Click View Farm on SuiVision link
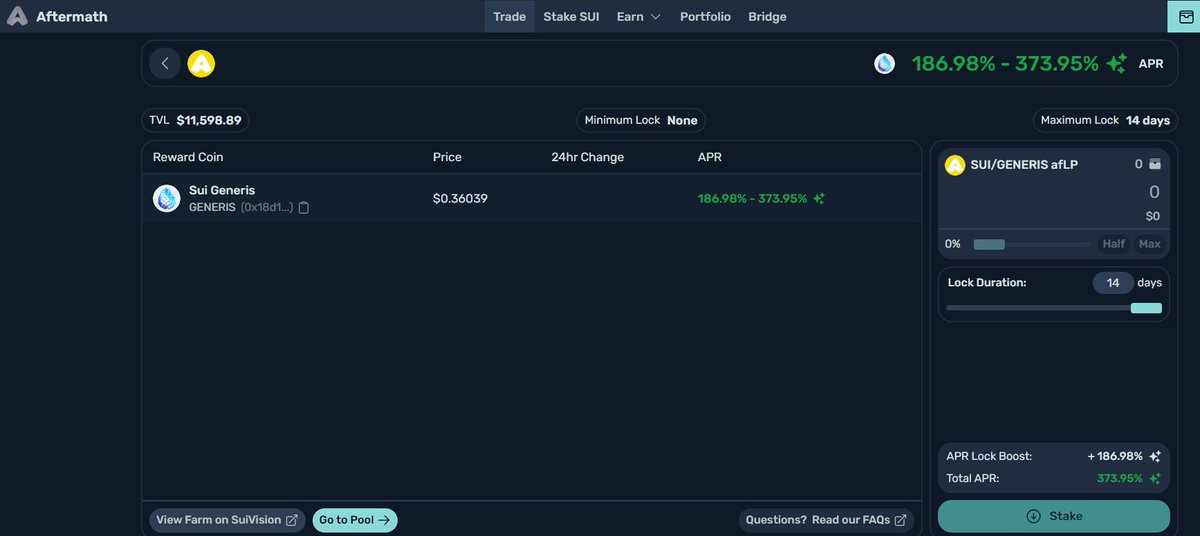The height and width of the screenshot is (536, 1200). coord(227,520)
